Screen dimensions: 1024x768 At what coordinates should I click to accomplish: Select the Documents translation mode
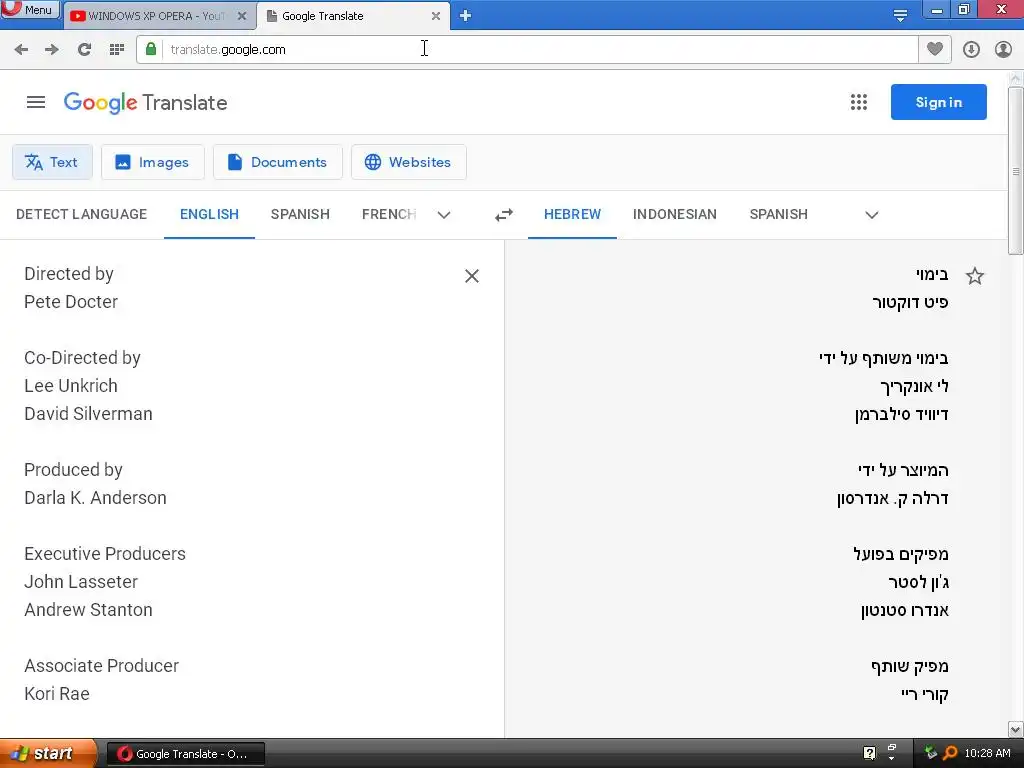278,162
